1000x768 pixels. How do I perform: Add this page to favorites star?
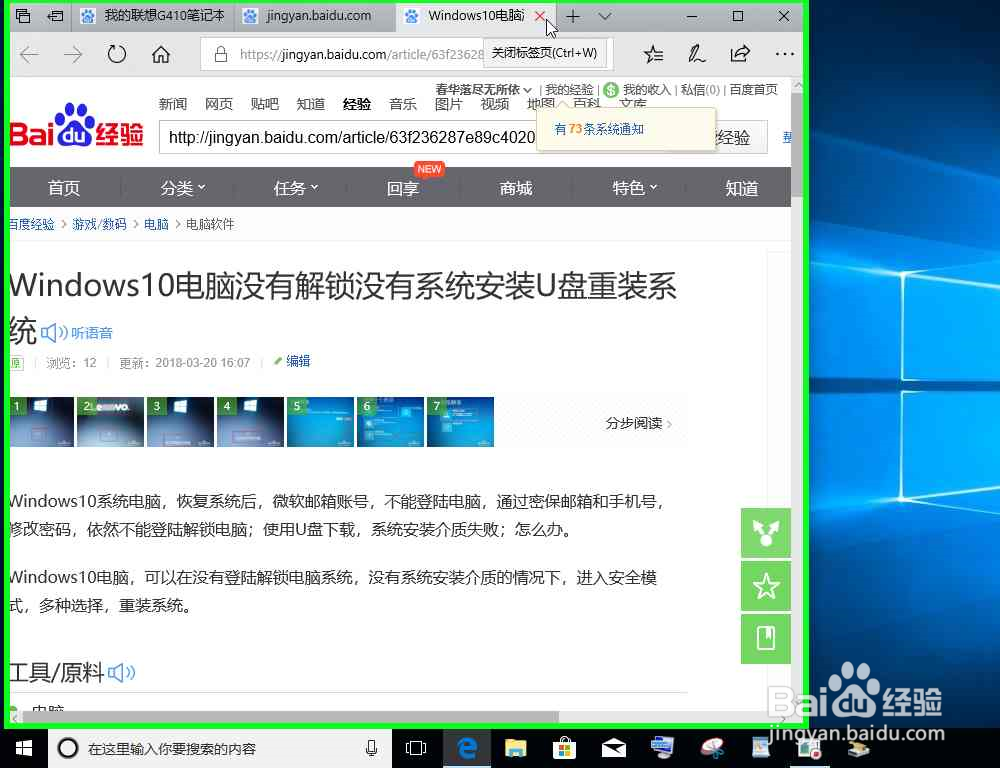point(653,55)
